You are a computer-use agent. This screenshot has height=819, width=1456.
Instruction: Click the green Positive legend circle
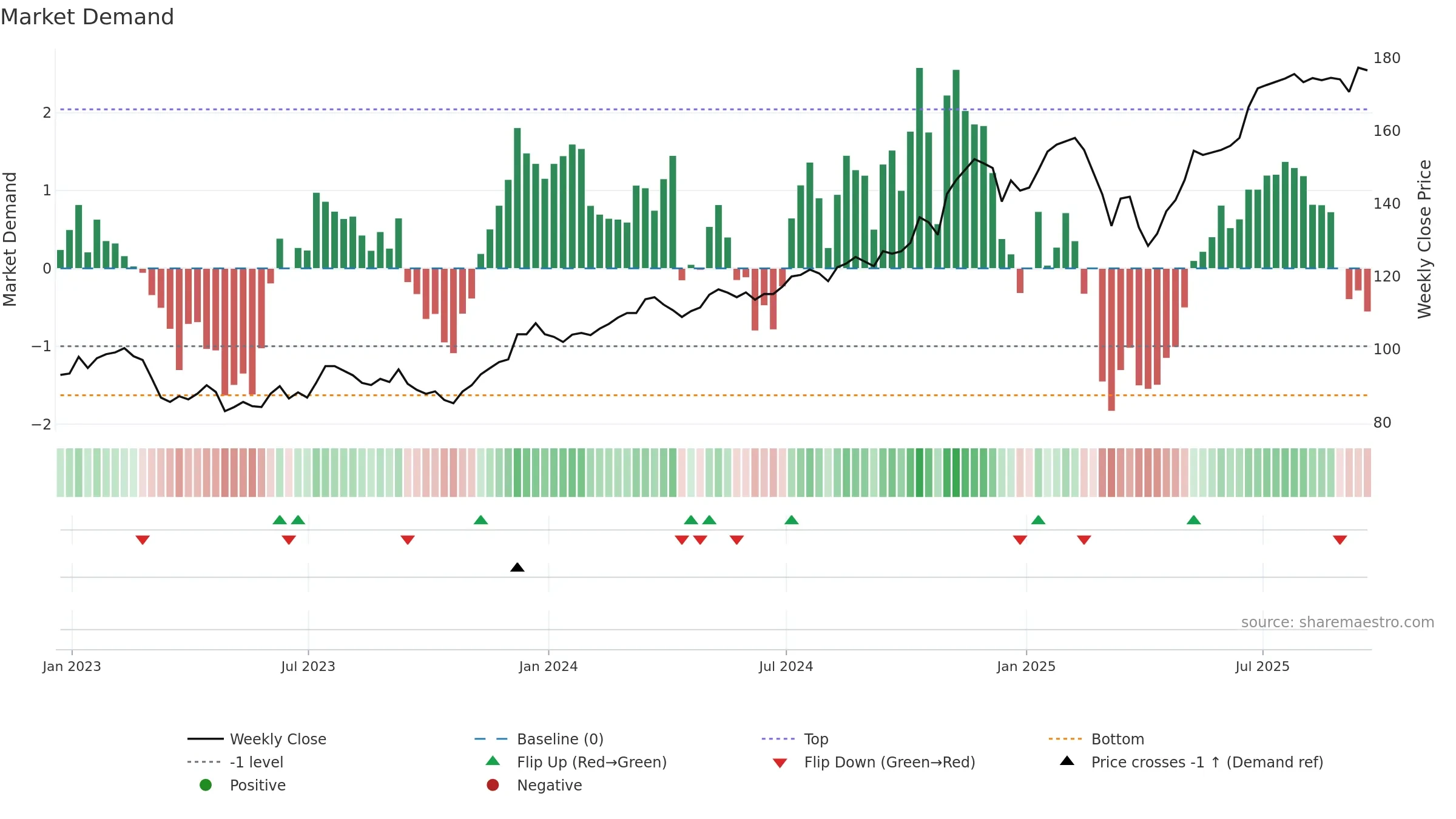point(206,785)
